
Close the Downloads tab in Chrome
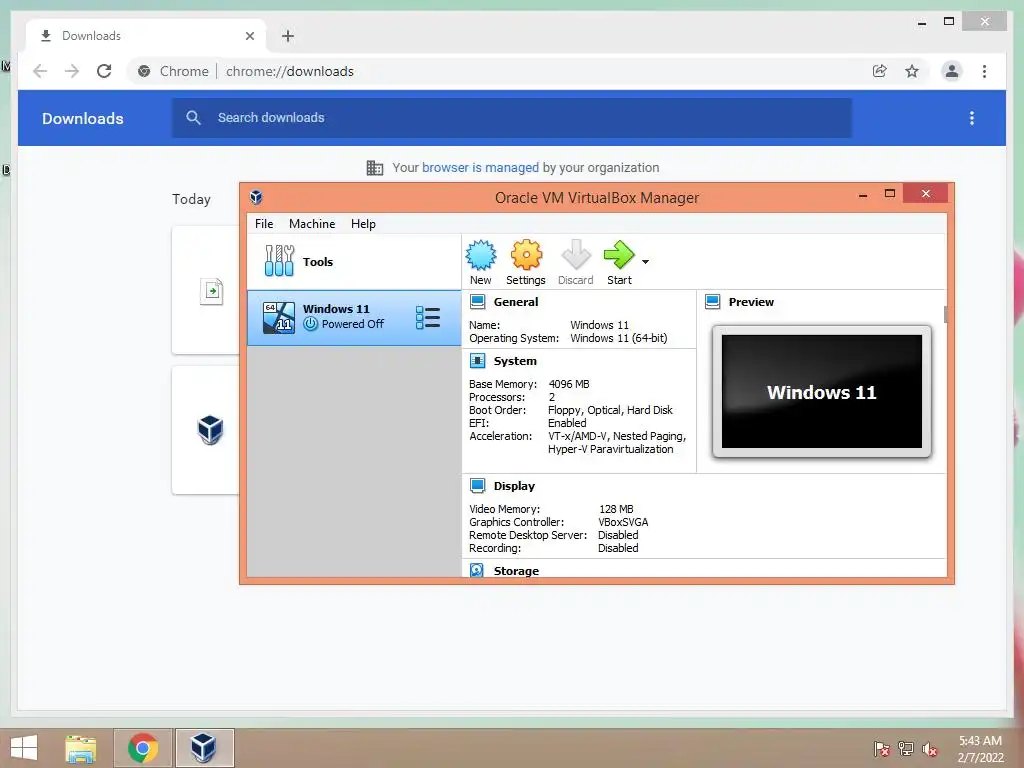click(x=249, y=36)
